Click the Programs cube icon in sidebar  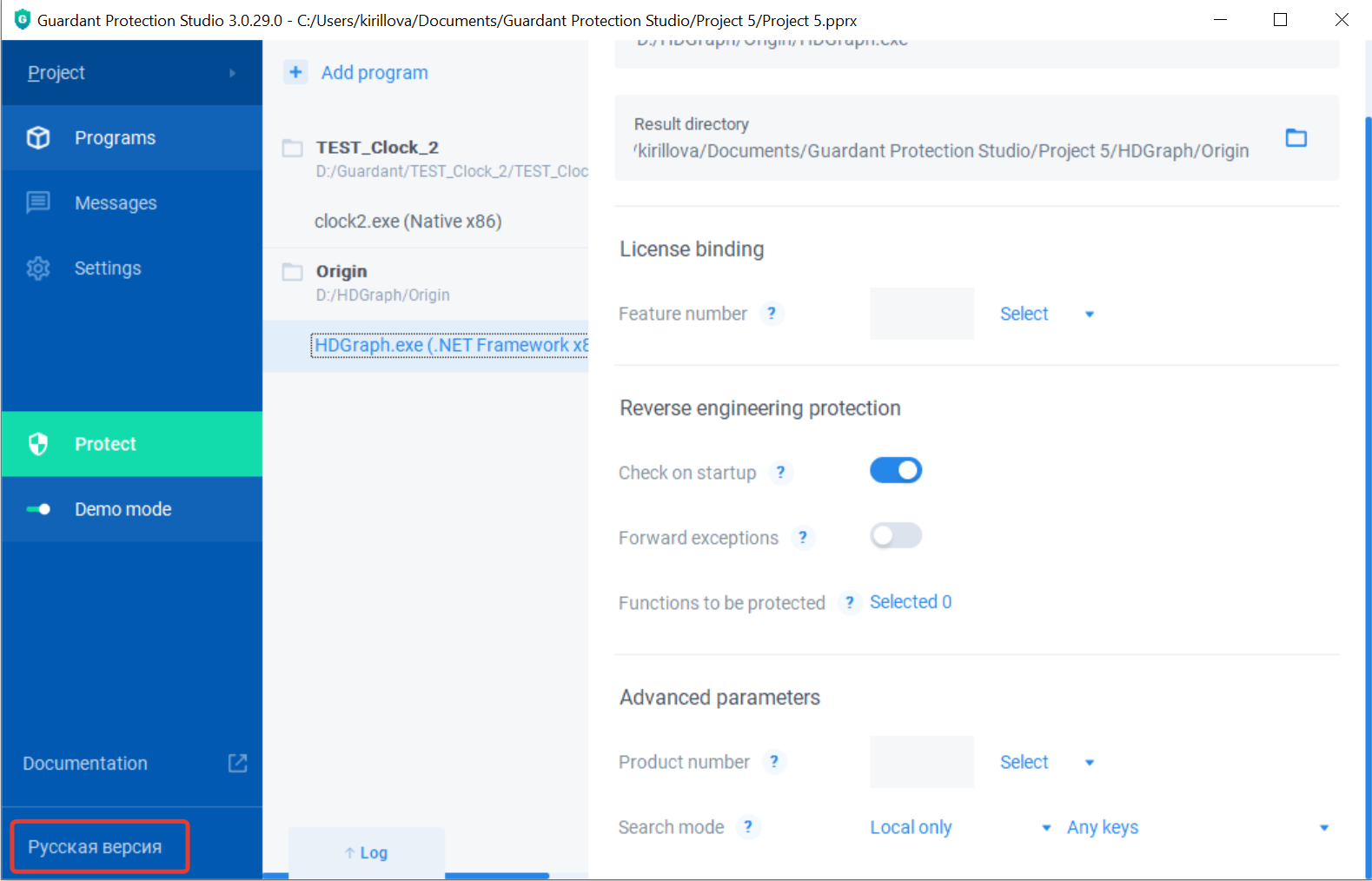click(x=38, y=138)
